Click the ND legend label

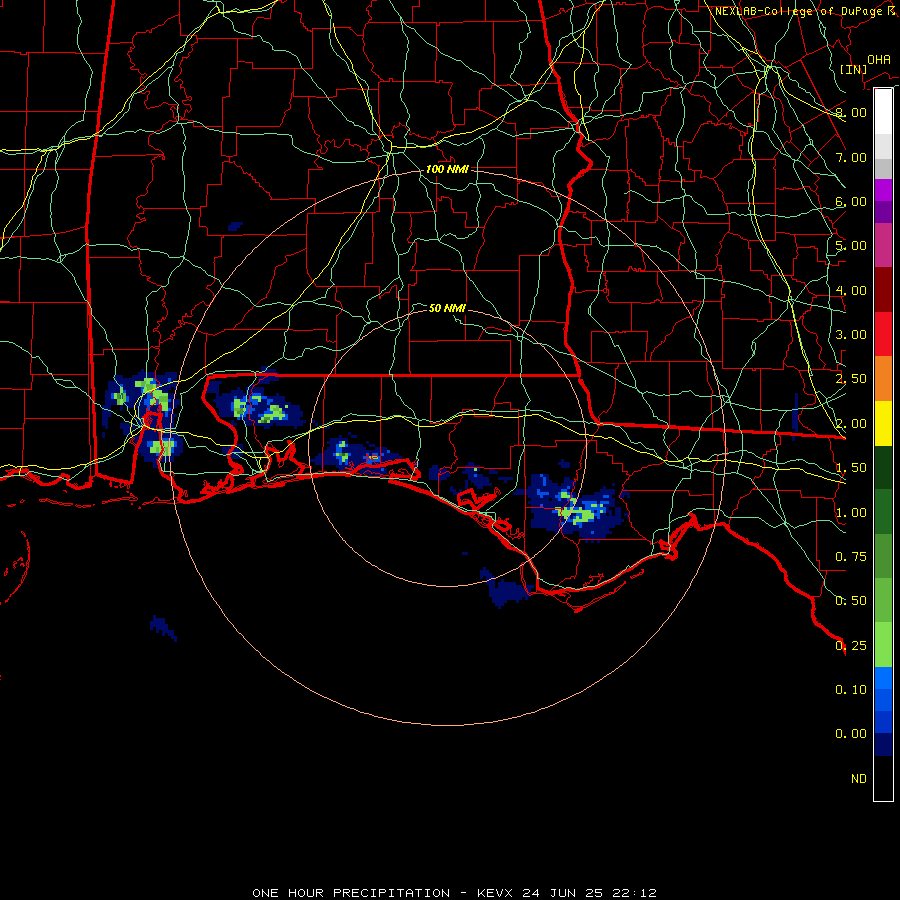[859, 779]
